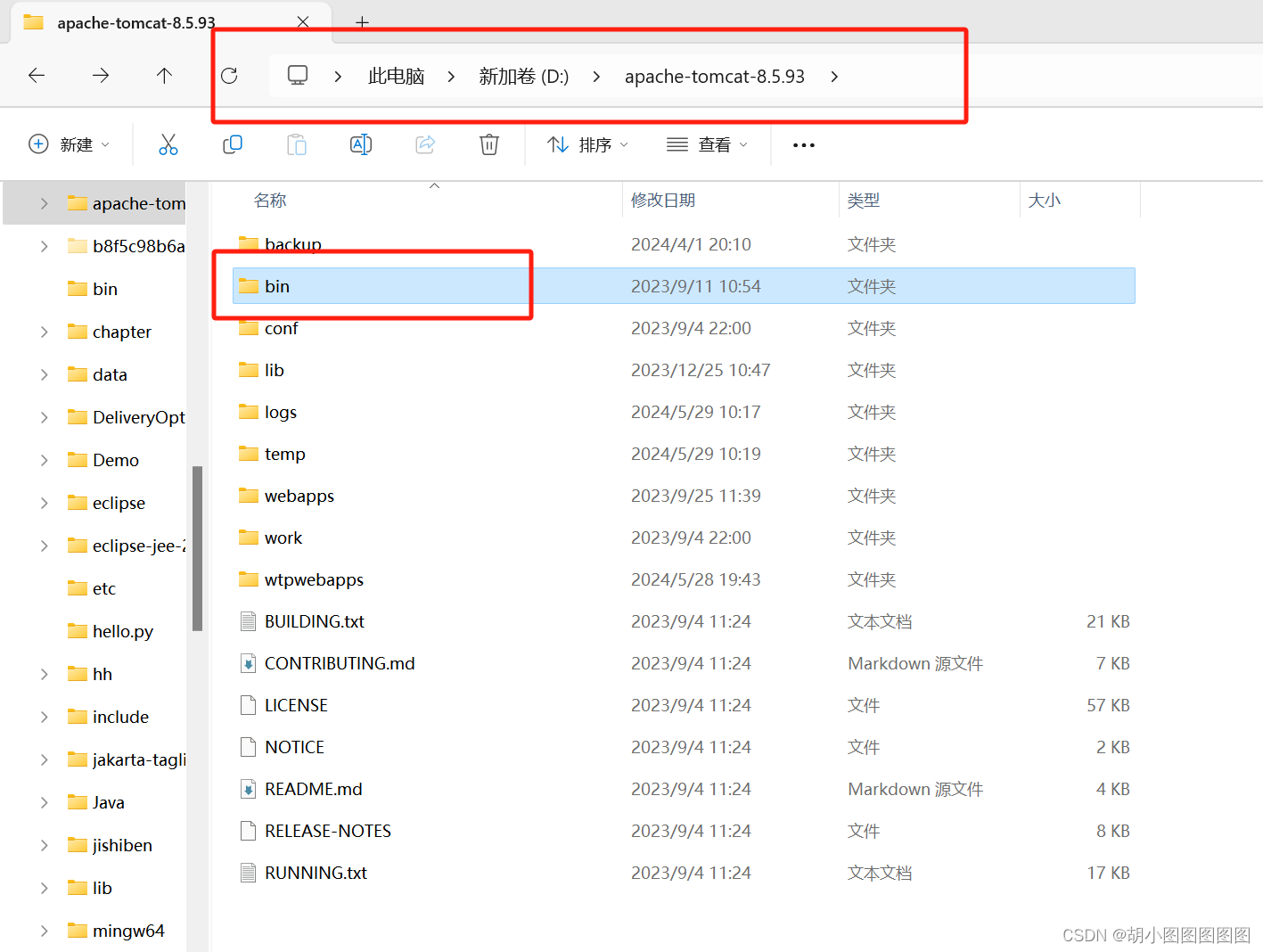This screenshot has height=952, width=1263.
Task: Sort files by the 名称 column header
Action: [x=270, y=200]
